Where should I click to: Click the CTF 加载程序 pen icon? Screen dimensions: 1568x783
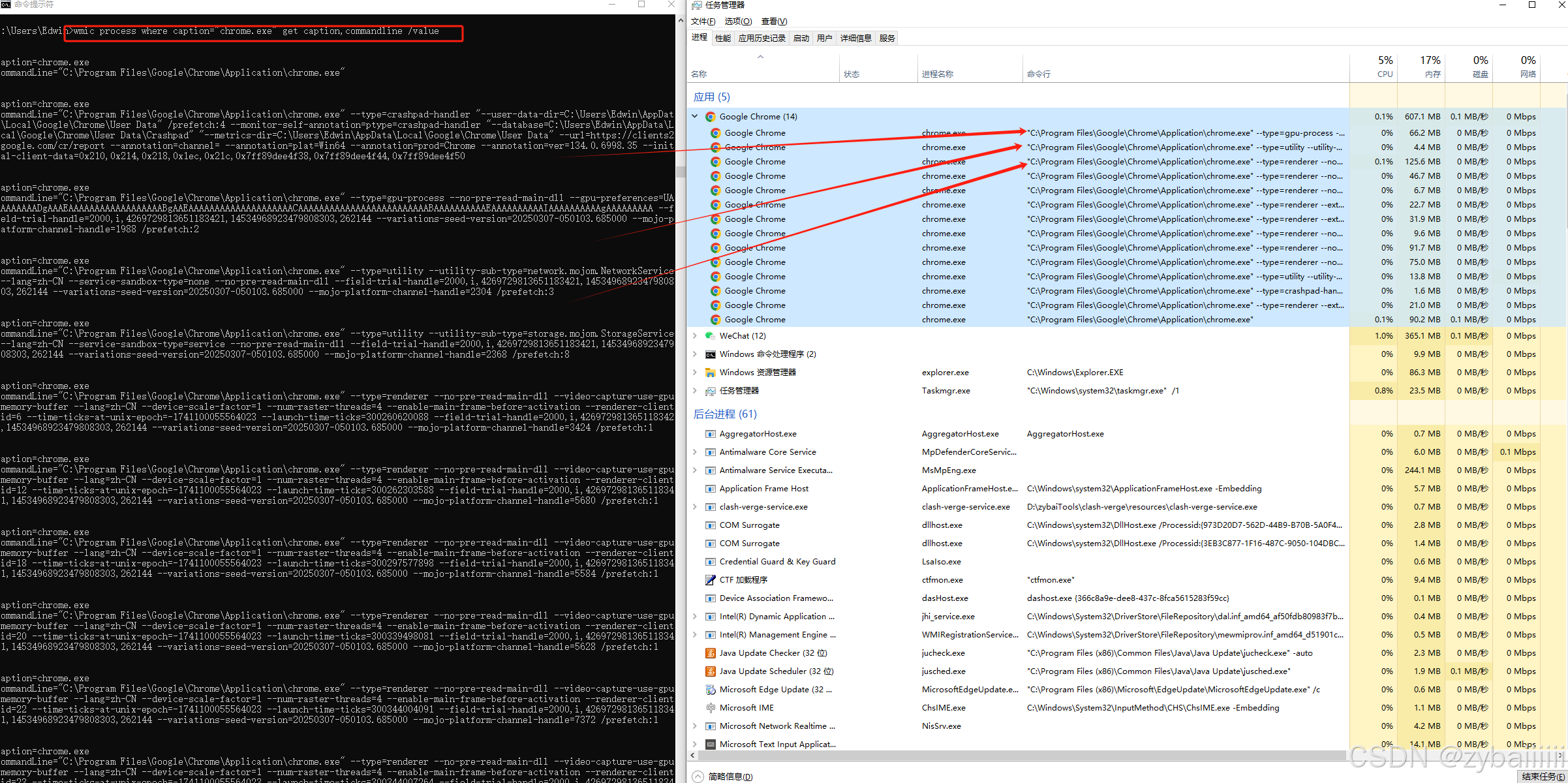pyautogui.click(x=711, y=580)
